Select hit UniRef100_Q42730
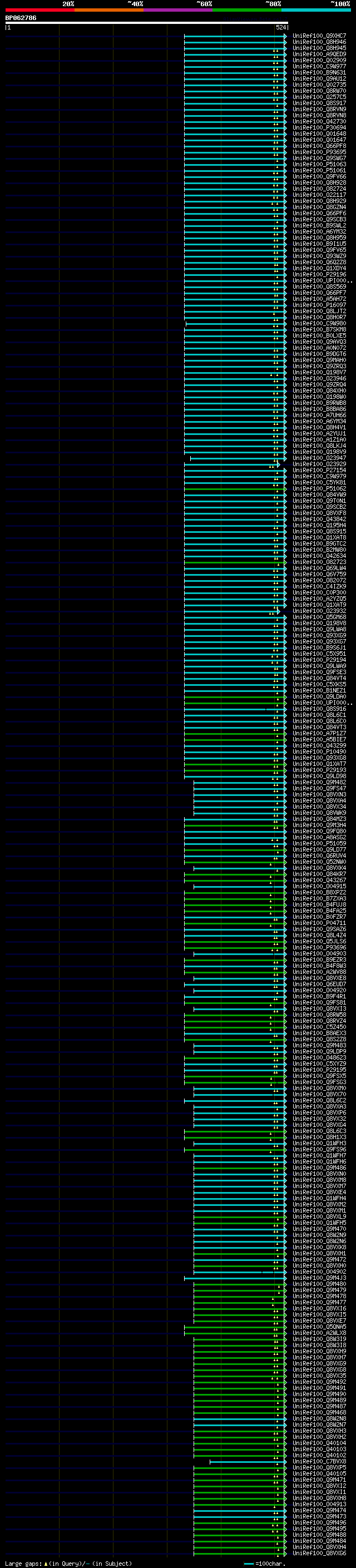This screenshot has width=356, height=1568. click(x=319, y=122)
